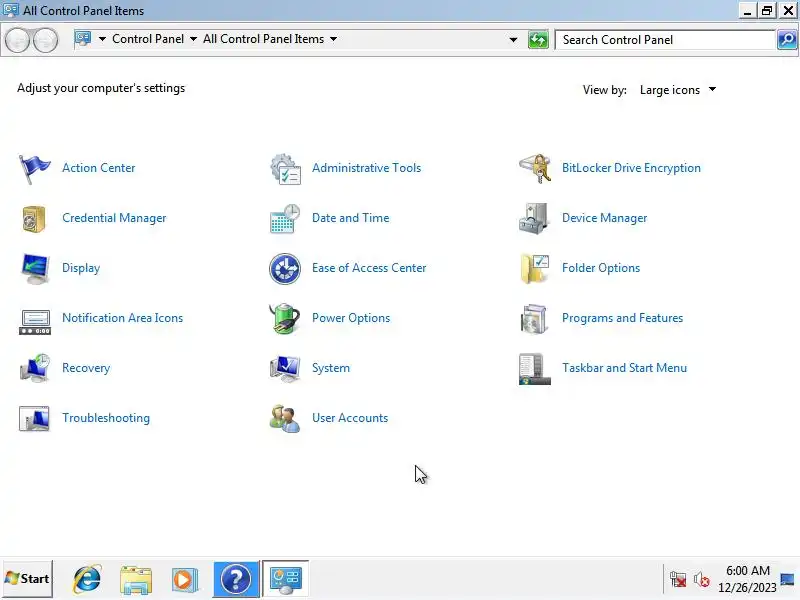This screenshot has width=800, height=600.
Task: Click the Ease of Access Center icon
Action: tap(285, 268)
